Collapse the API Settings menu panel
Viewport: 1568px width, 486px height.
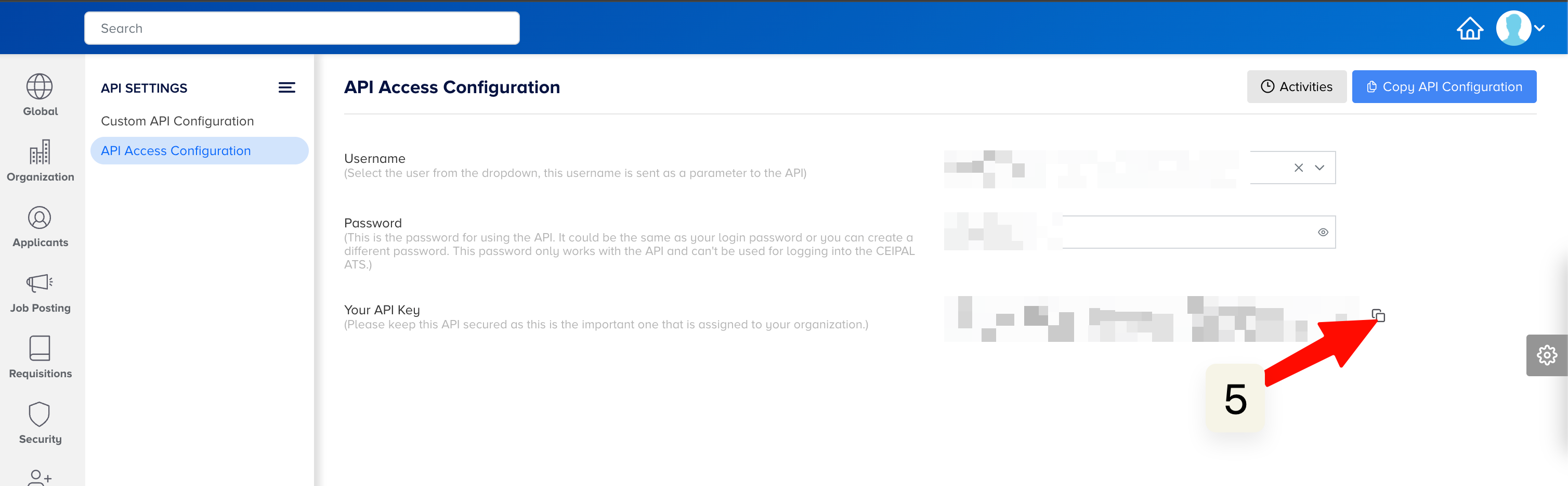(x=286, y=88)
